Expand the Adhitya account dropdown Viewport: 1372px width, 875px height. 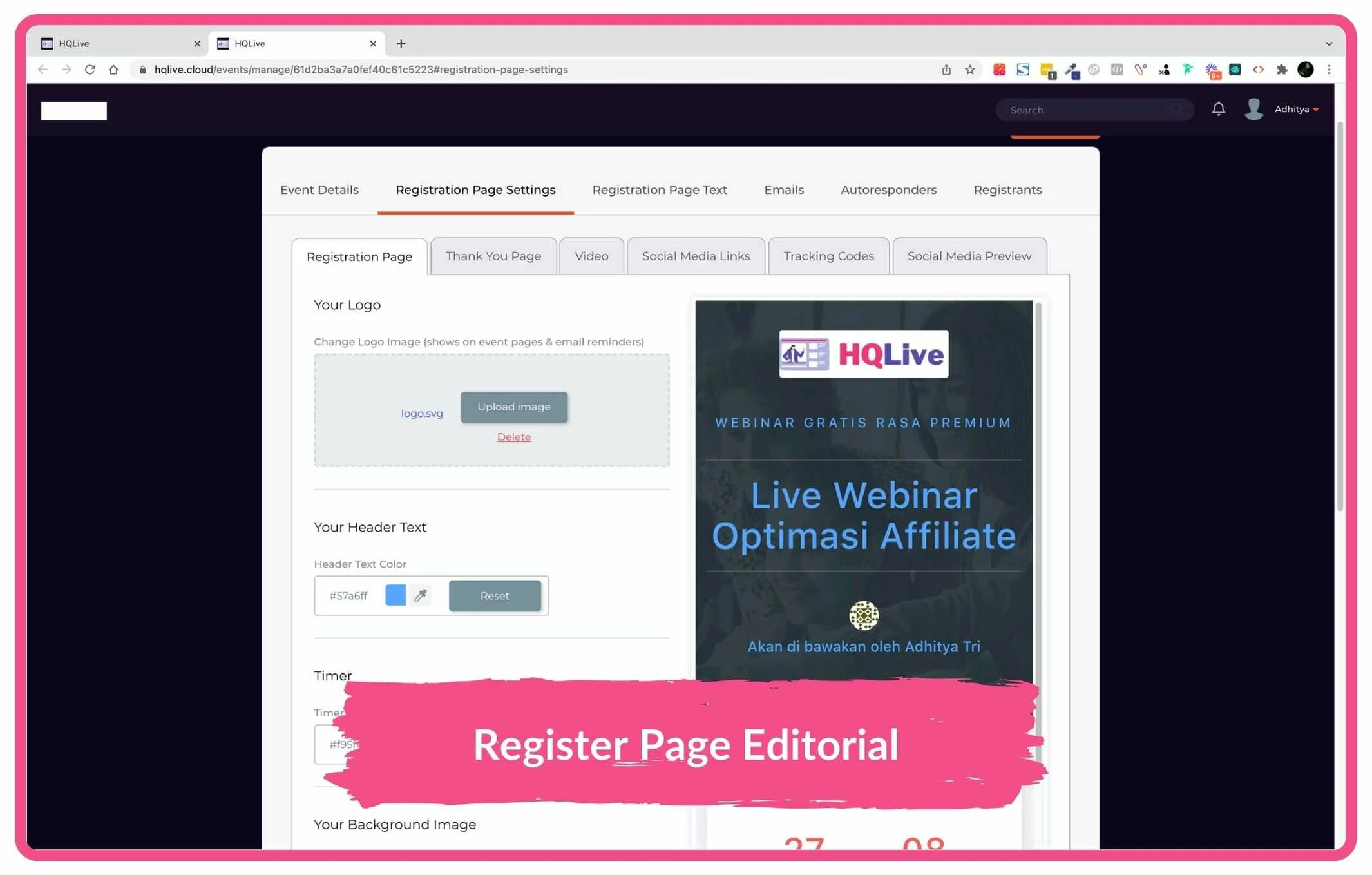(x=1297, y=110)
